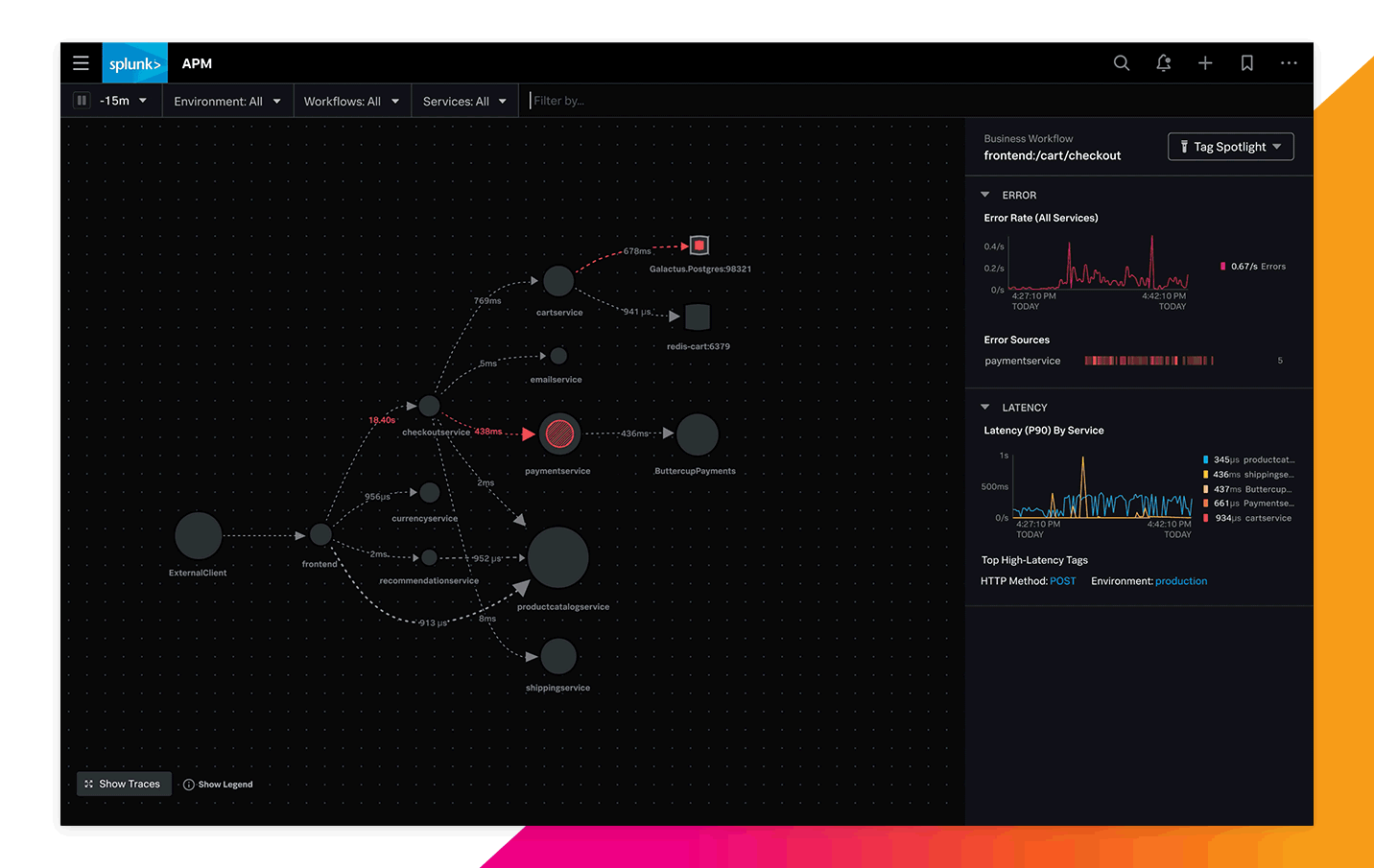Select the redis-cart:6379 database node

(x=698, y=317)
